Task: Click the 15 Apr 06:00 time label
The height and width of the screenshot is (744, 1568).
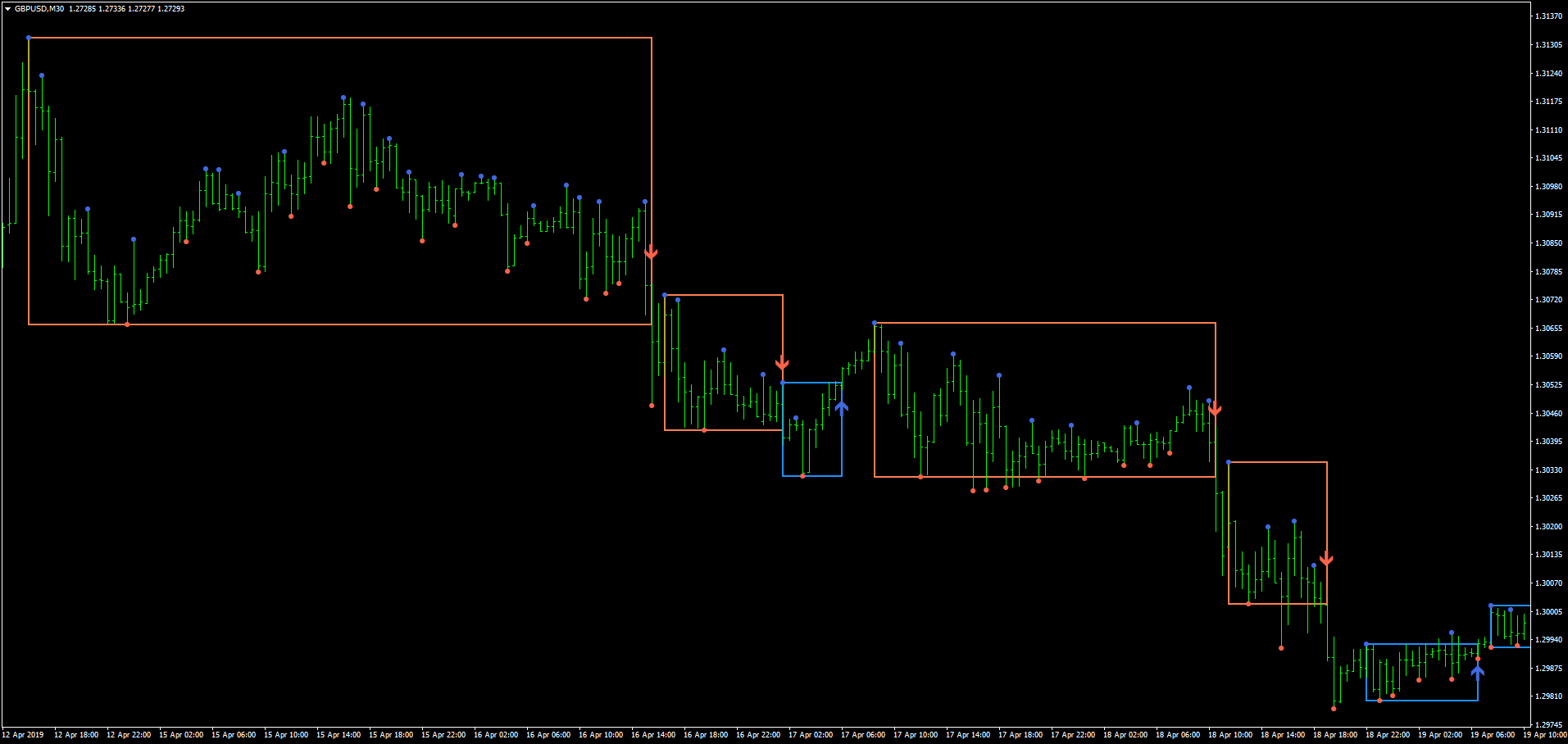Action: [234, 735]
